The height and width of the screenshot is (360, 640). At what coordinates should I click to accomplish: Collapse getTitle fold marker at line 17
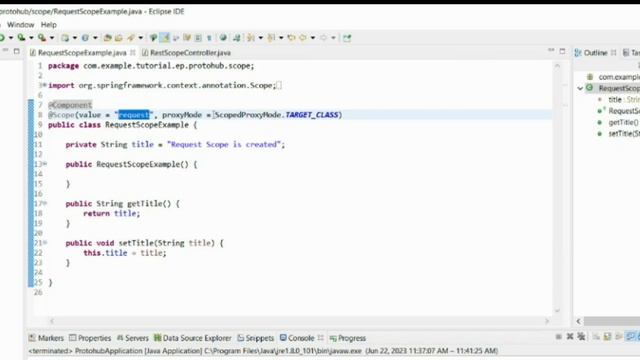(44, 203)
